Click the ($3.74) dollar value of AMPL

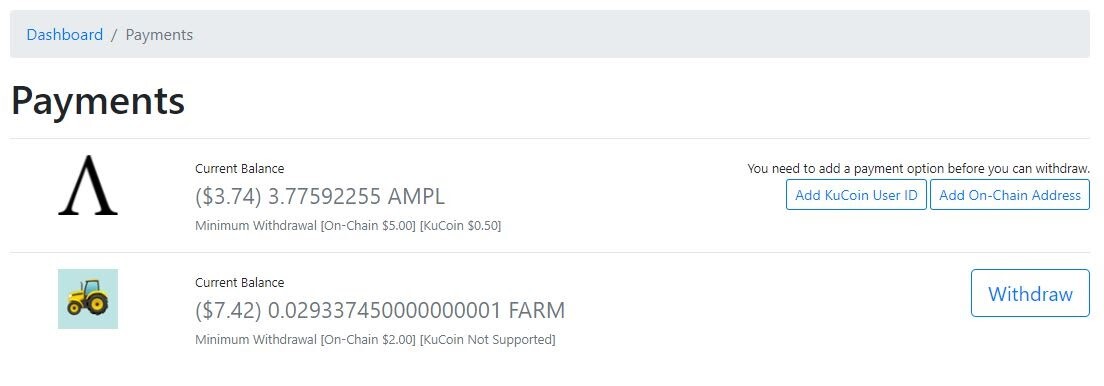click(228, 196)
